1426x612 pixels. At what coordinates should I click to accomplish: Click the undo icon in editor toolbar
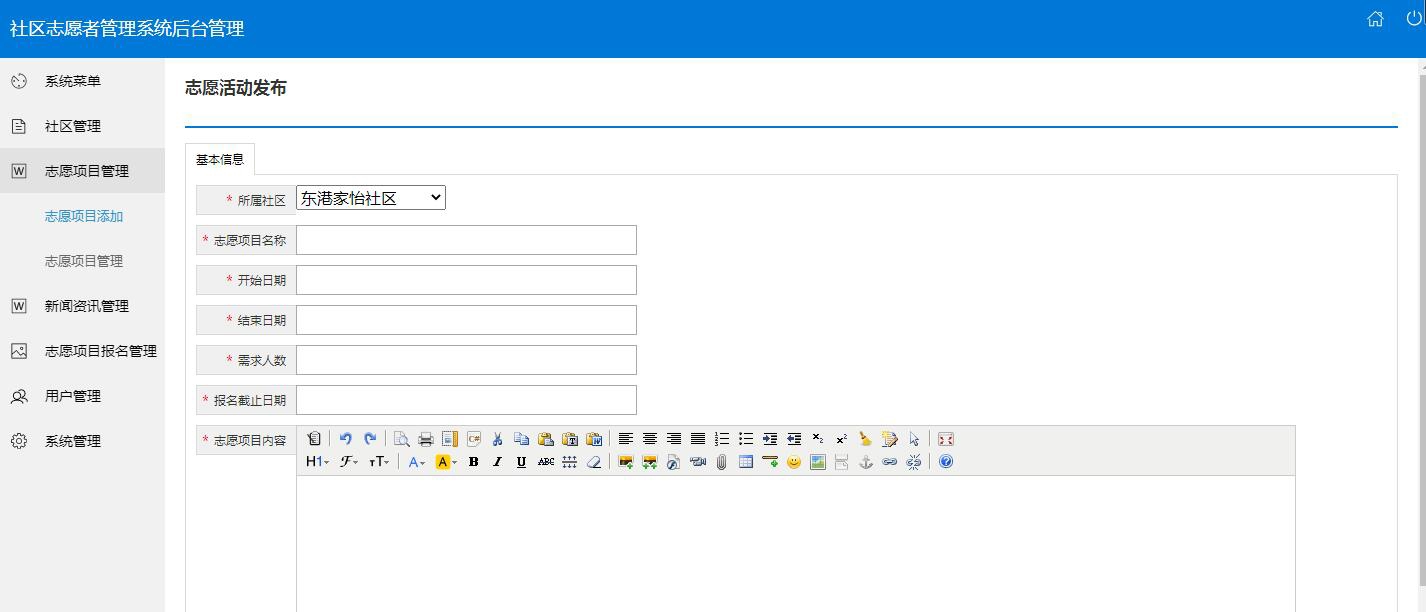345,439
